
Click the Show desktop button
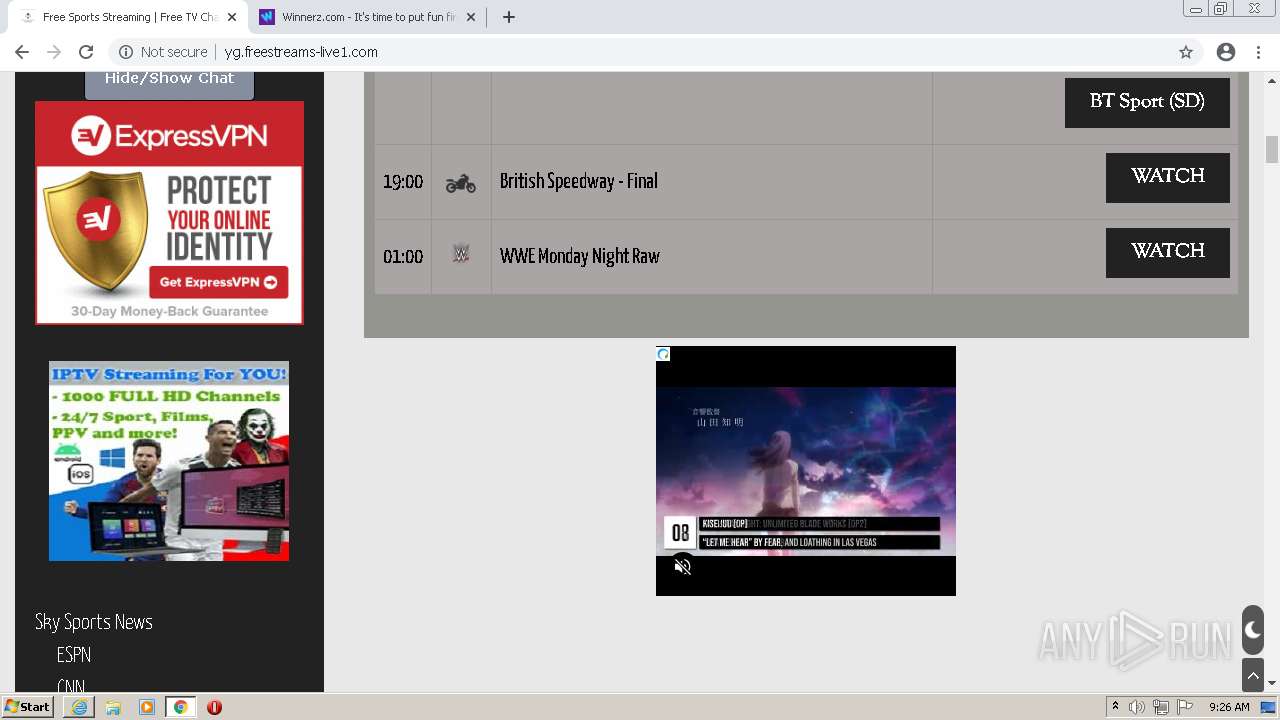(1269, 707)
